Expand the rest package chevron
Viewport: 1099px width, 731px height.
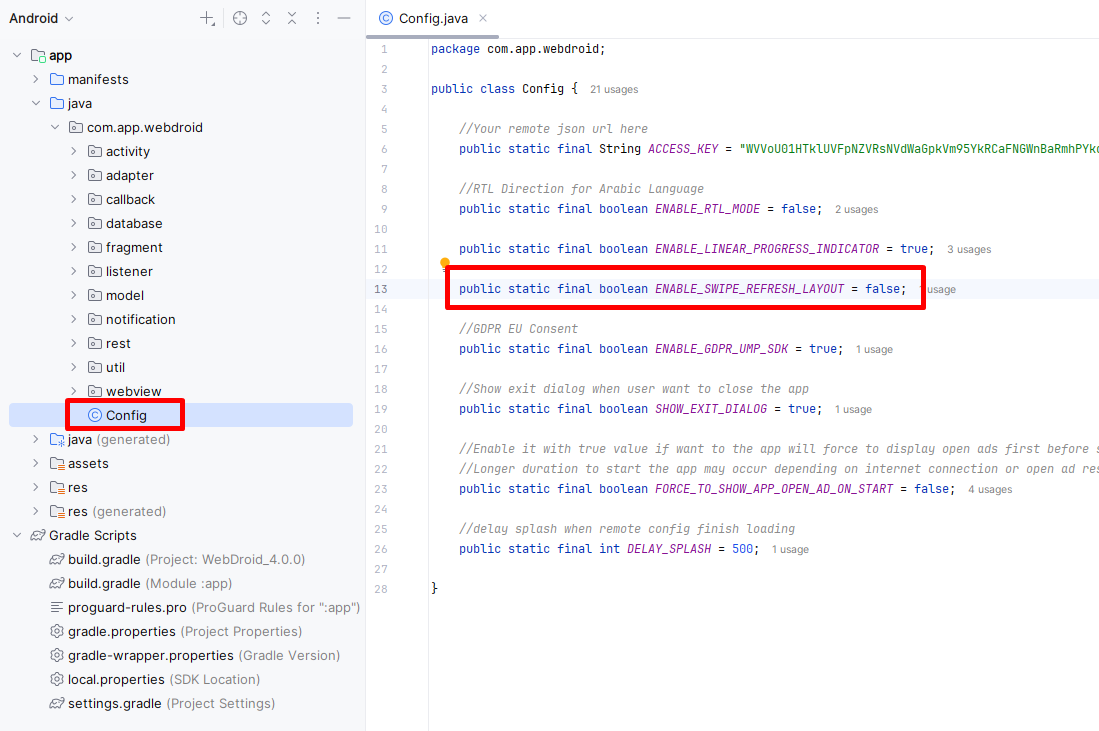[74, 343]
